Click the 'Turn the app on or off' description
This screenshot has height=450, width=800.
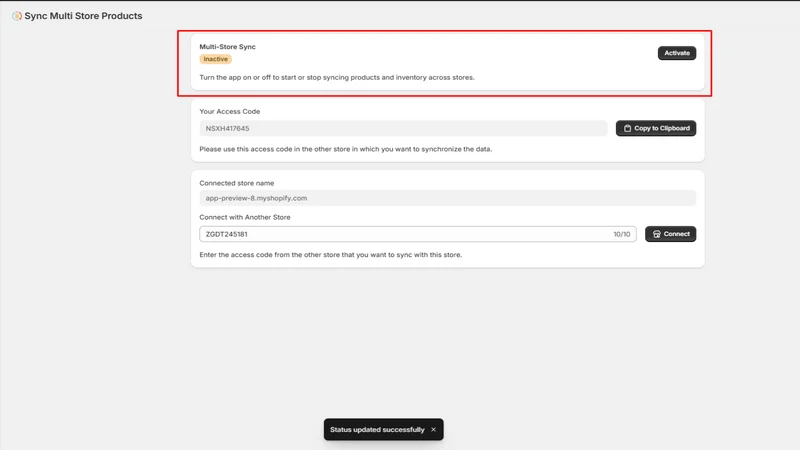(337, 78)
